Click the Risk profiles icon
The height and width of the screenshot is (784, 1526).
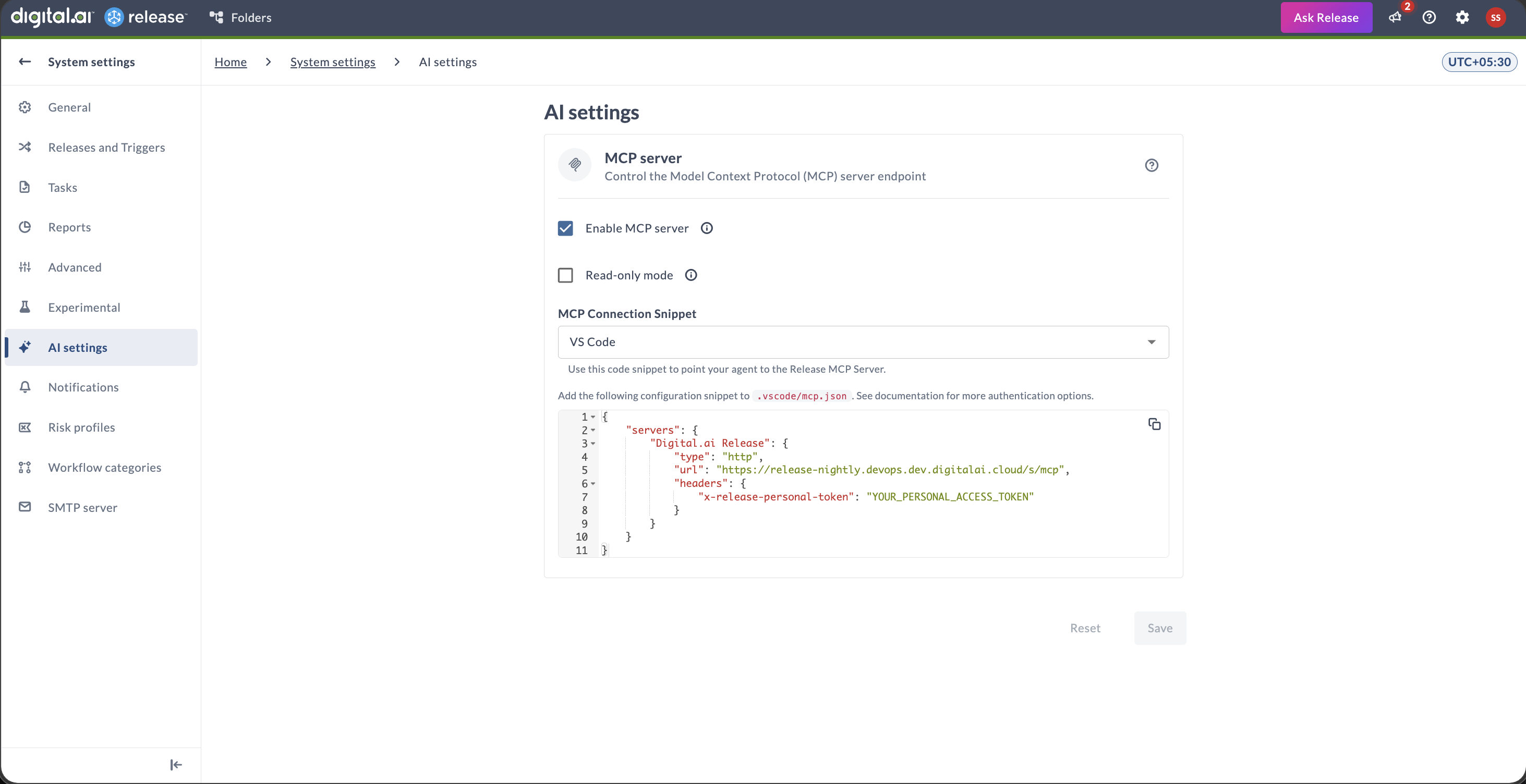25,427
